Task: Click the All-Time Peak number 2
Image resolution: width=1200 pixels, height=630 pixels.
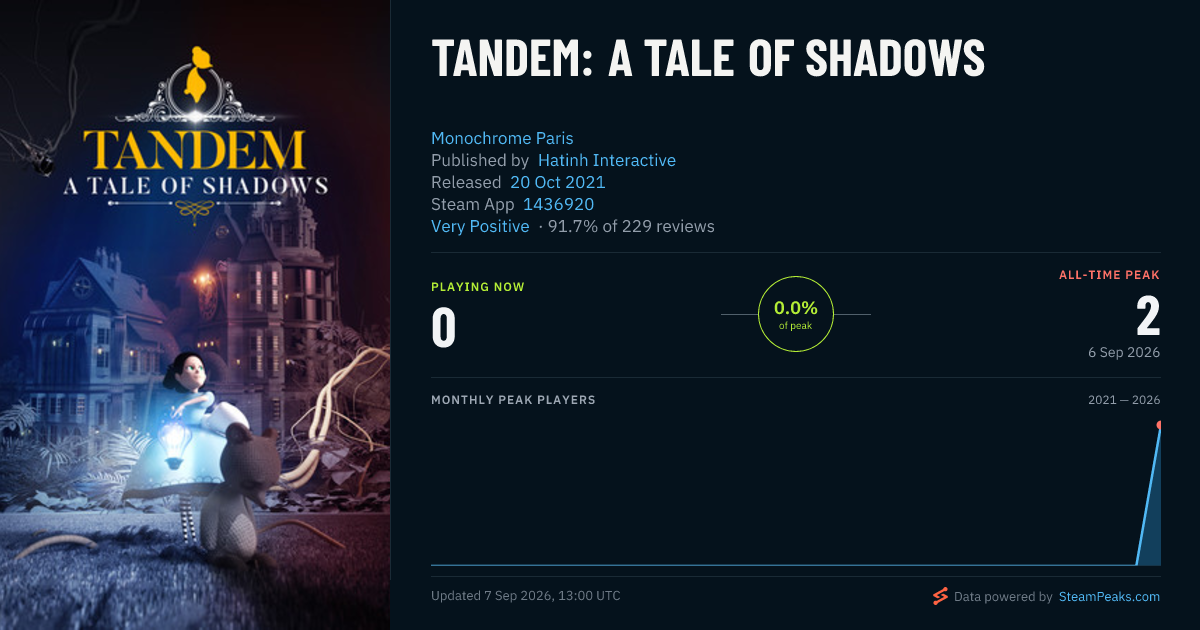Action: point(1148,316)
